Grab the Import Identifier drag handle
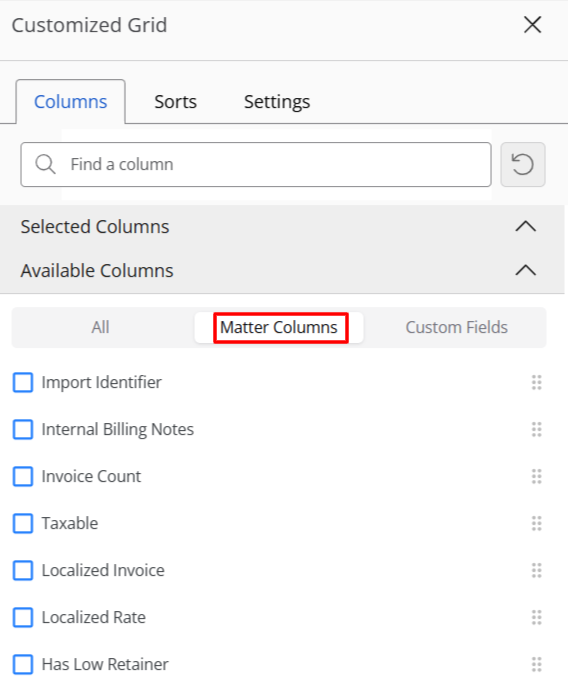 pos(536,382)
